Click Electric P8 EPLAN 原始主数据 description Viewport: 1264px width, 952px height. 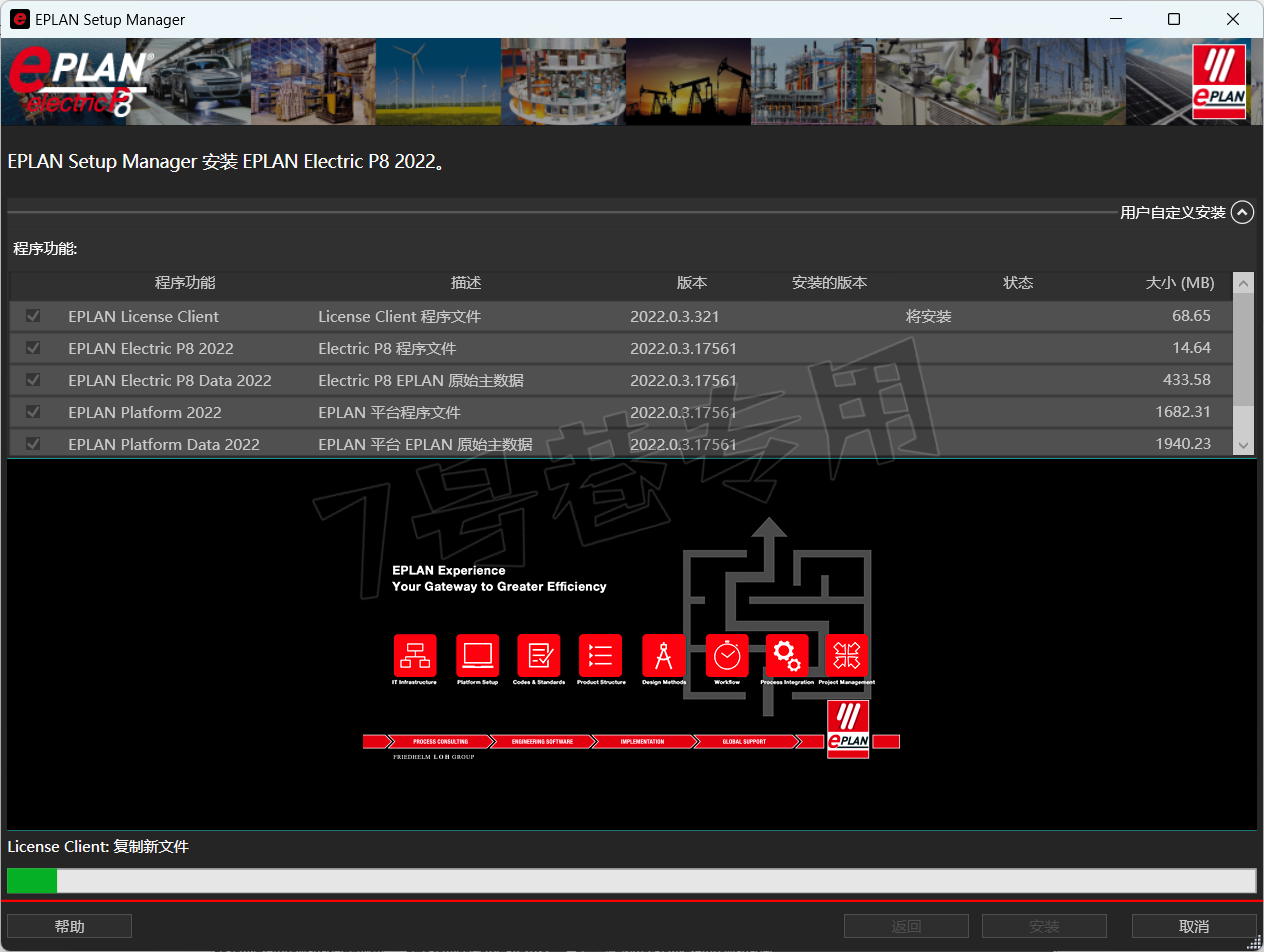click(x=421, y=380)
